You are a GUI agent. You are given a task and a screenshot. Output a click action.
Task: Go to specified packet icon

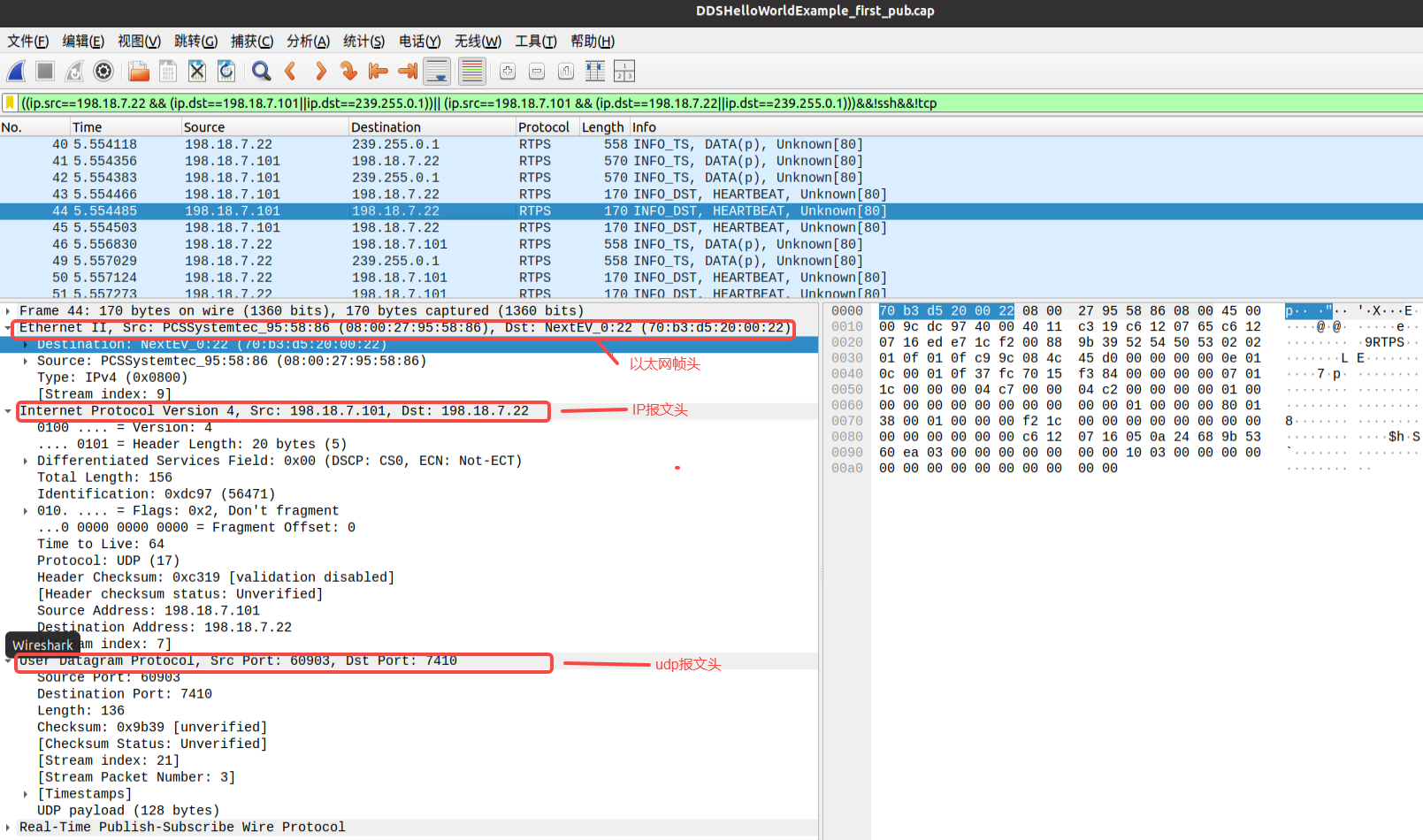coord(348,72)
